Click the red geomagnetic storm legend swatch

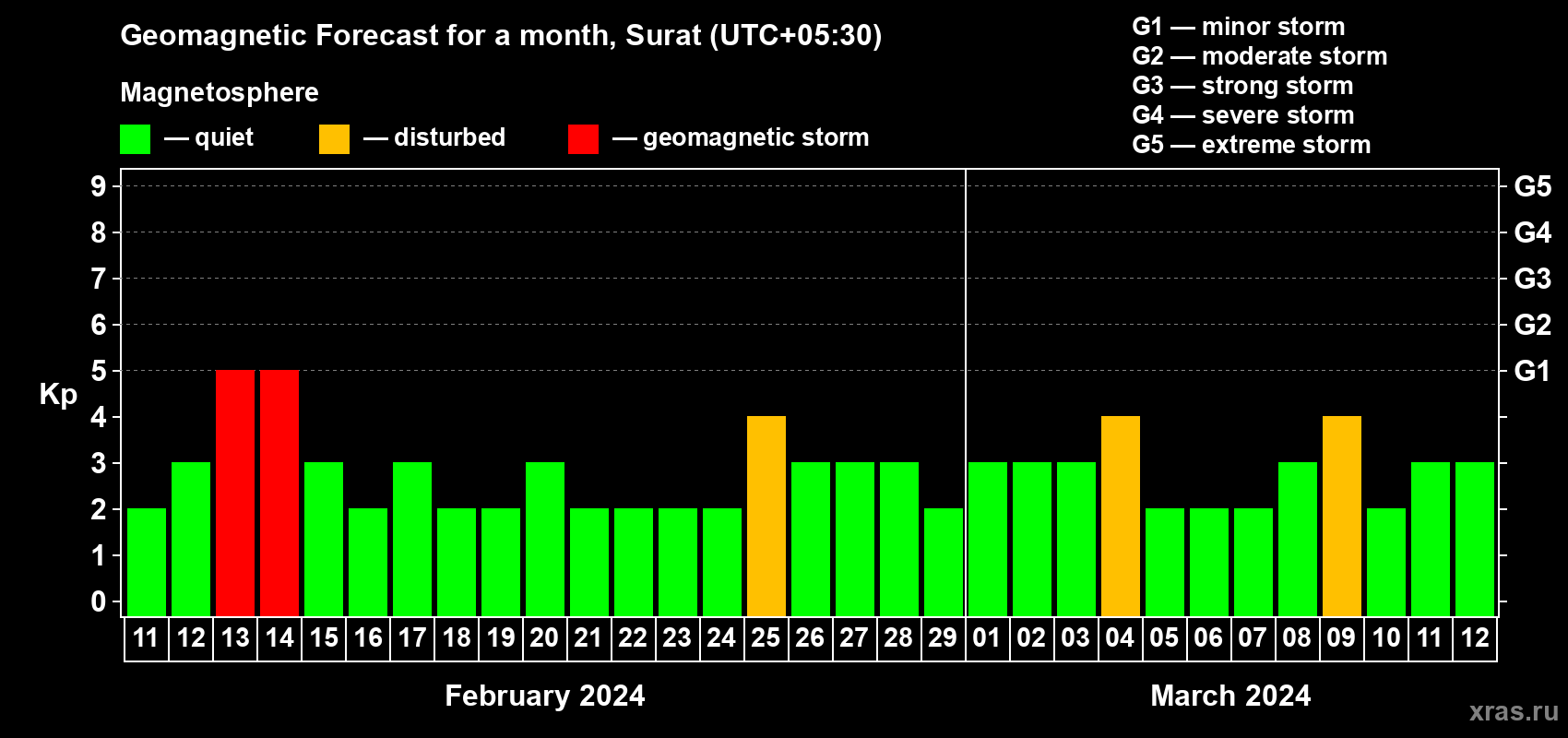[x=583, y=139]
